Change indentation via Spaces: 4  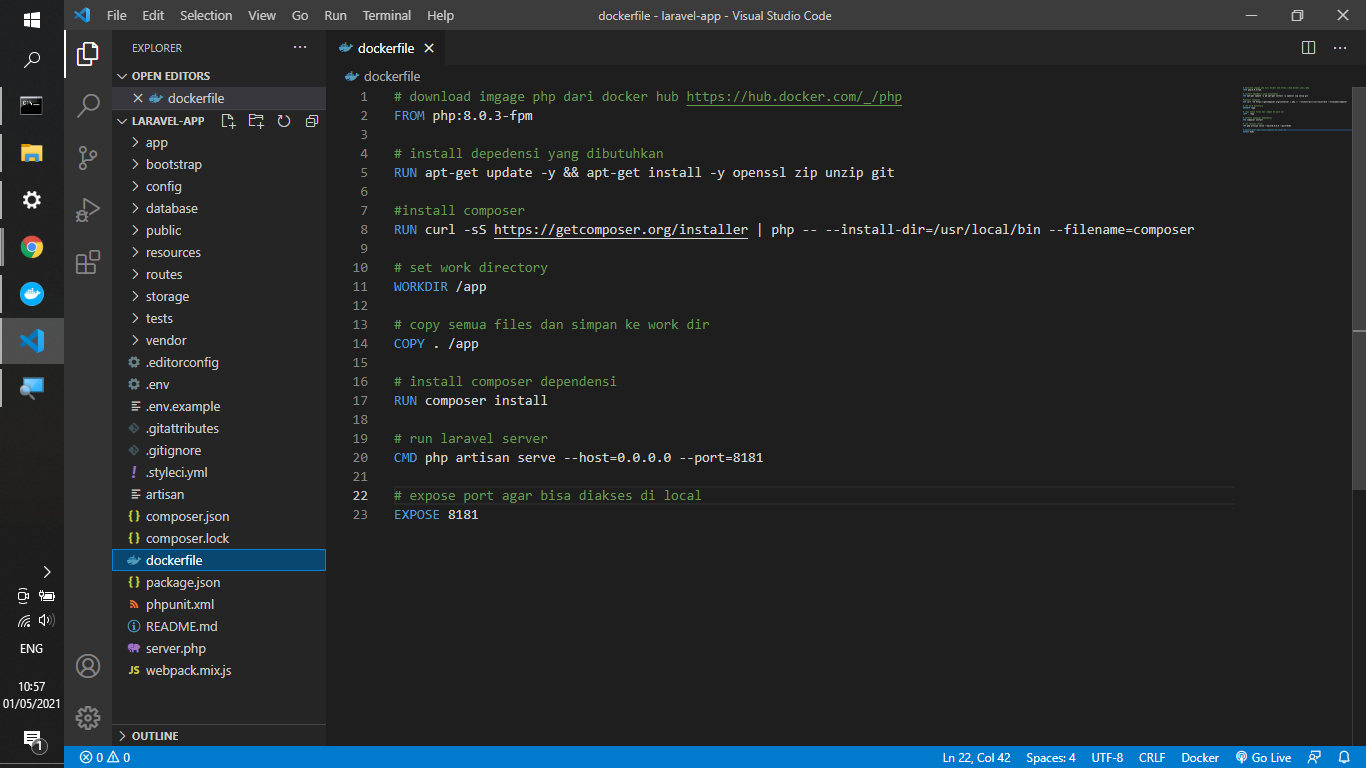coord(1051,758)
